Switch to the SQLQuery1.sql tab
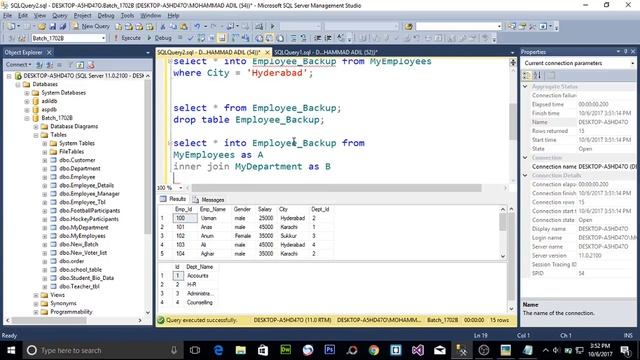640x360 pixels. pos(325,52)
